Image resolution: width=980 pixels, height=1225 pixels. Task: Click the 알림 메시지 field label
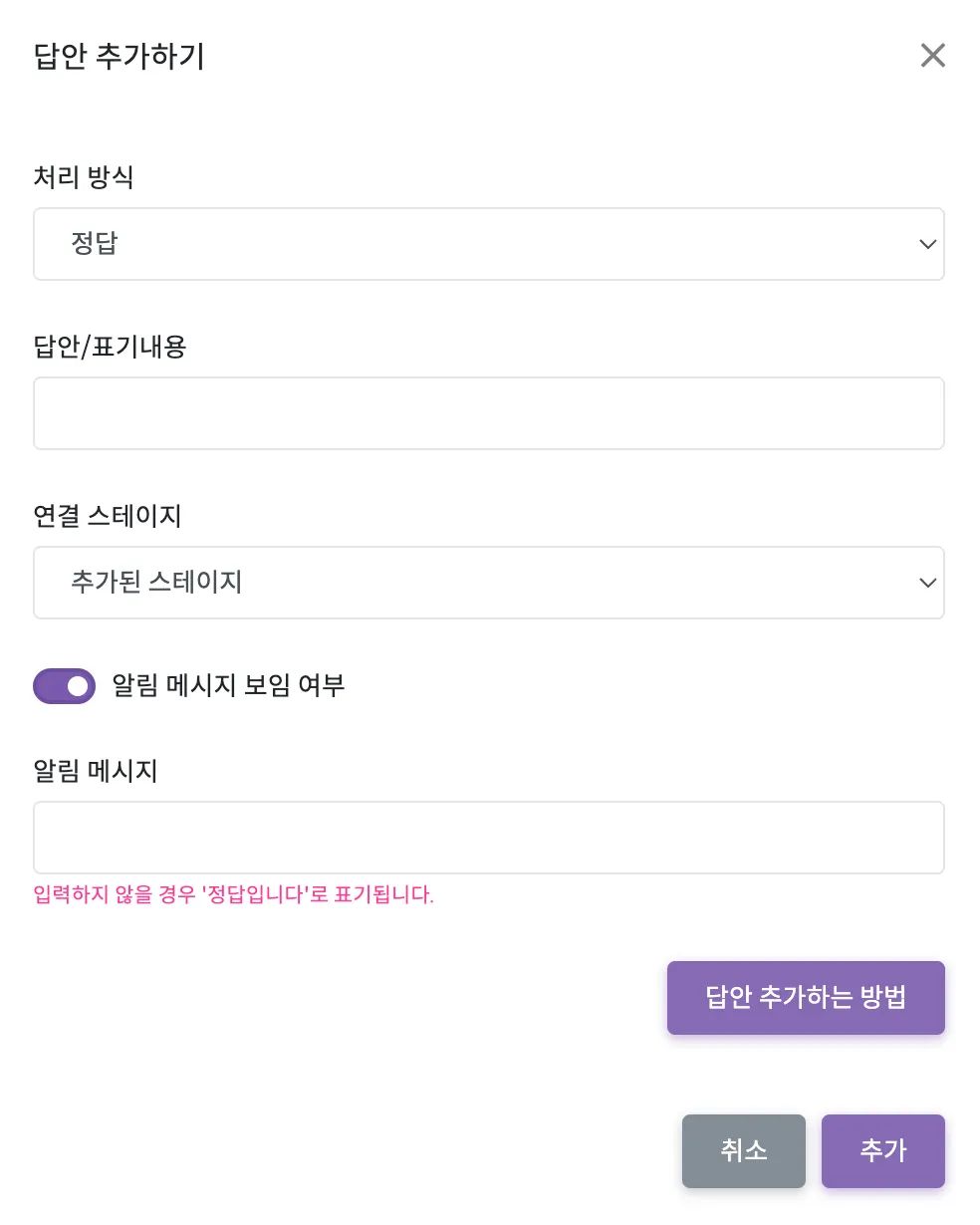click(96, 771)
